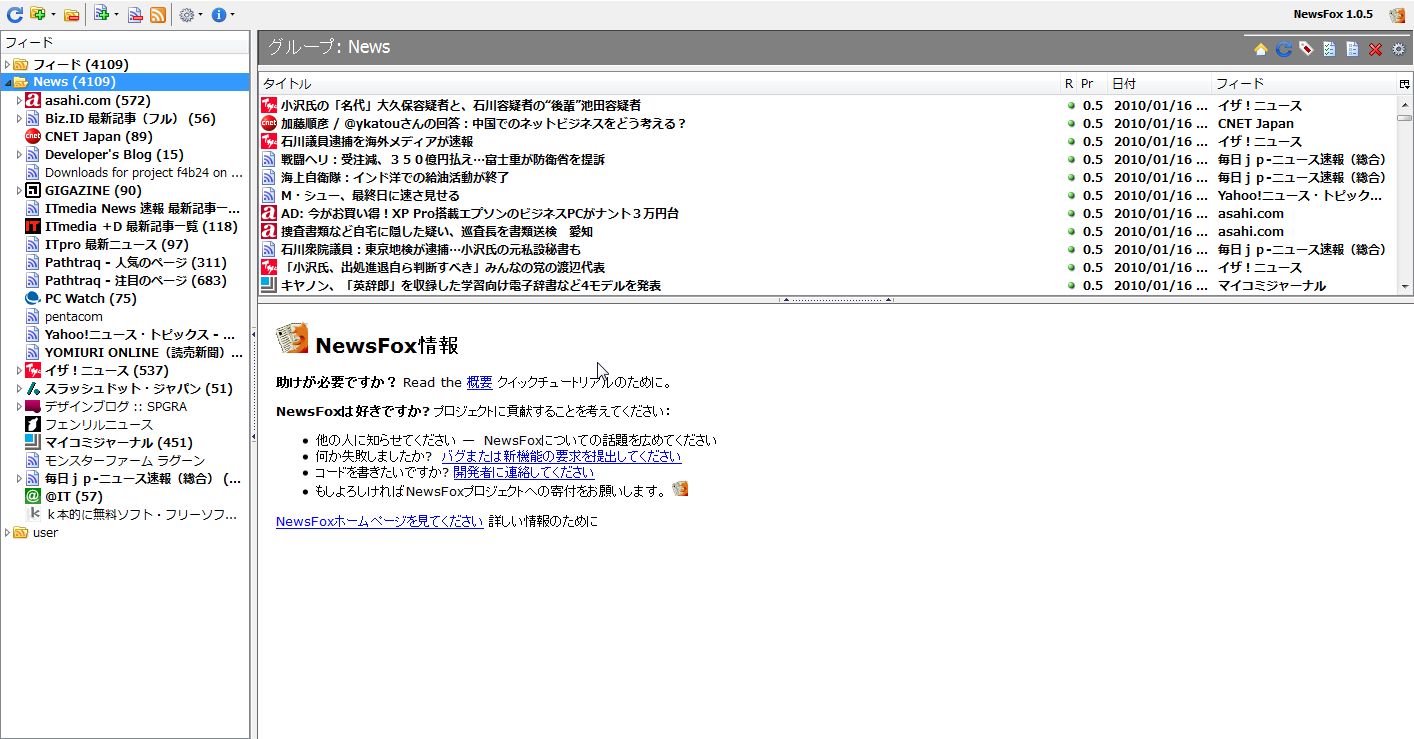Click the blue info icon in toolbar

tap(218, 14)
